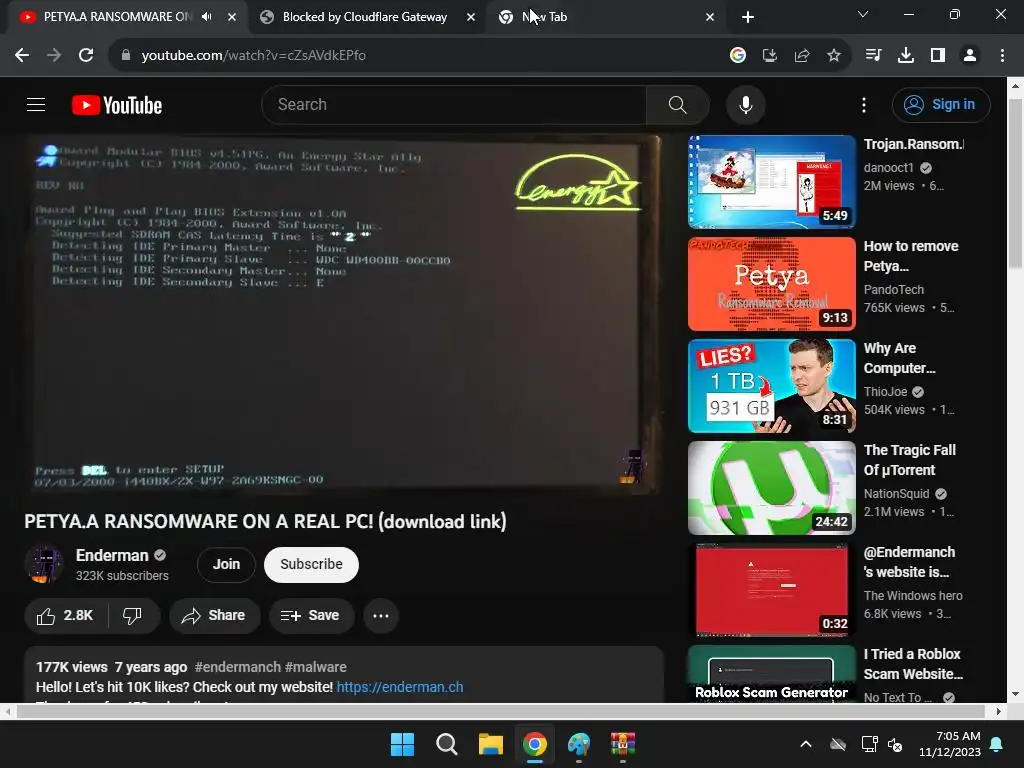
Task: Open a new browser tab
Action: coord(748,17)
